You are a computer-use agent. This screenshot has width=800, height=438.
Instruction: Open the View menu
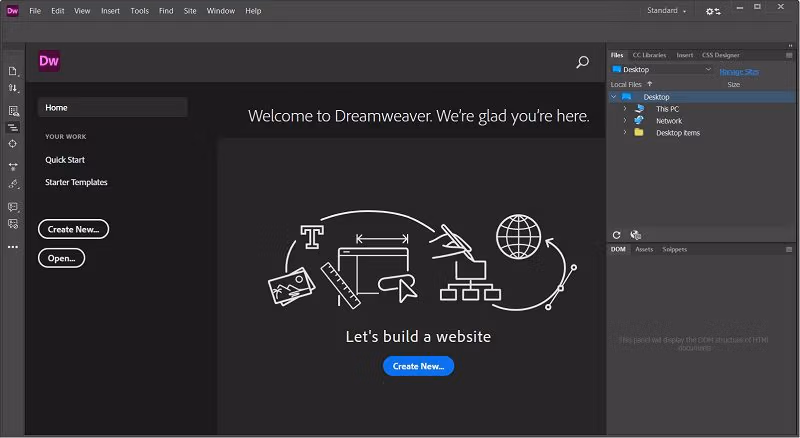pyautogui.click(x=82, y=11)
